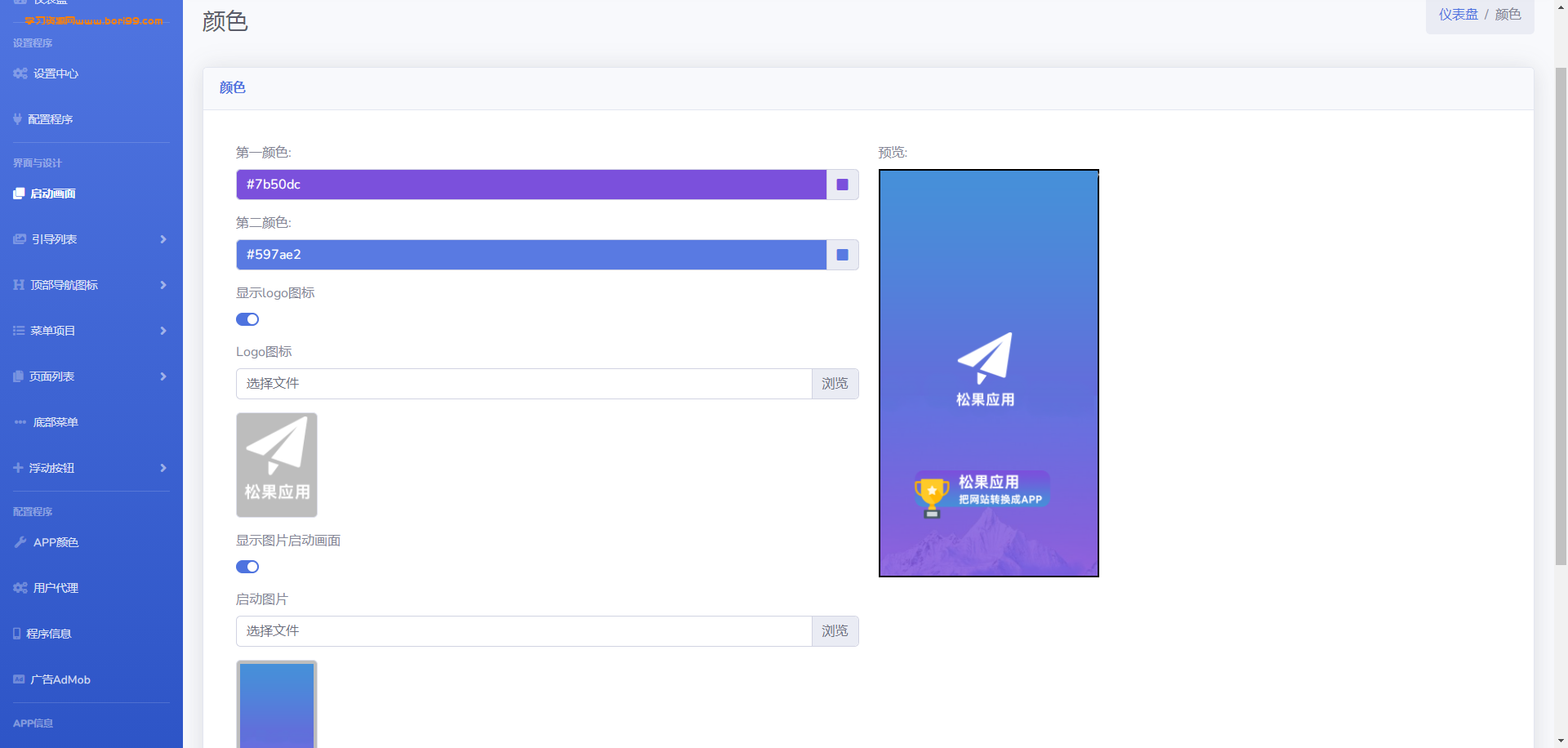
Task: Expand the 顶部导航图标 submenu chevron
Action: pyautogui.click(x=163, y=285)
